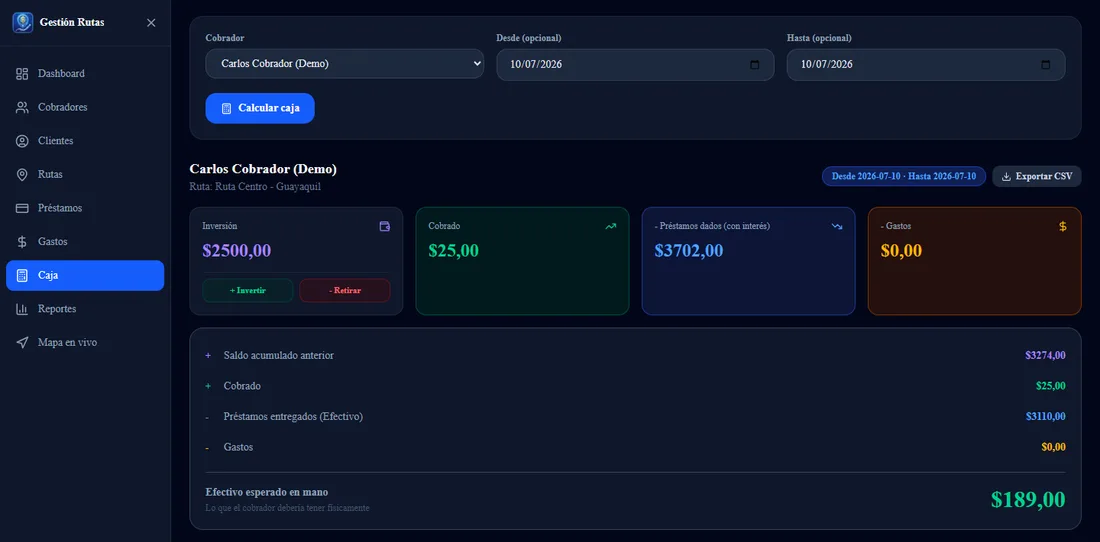
Task: Click the Rutas map pin icon
Action: click(x=22, y=175)
